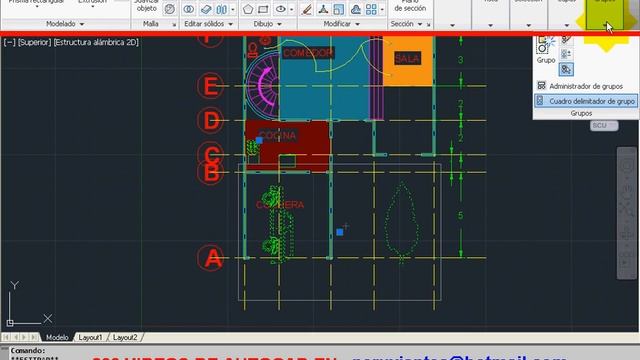
Task: Click the 3D mirror icon in Modificar panel
Action: coord(356,9)
